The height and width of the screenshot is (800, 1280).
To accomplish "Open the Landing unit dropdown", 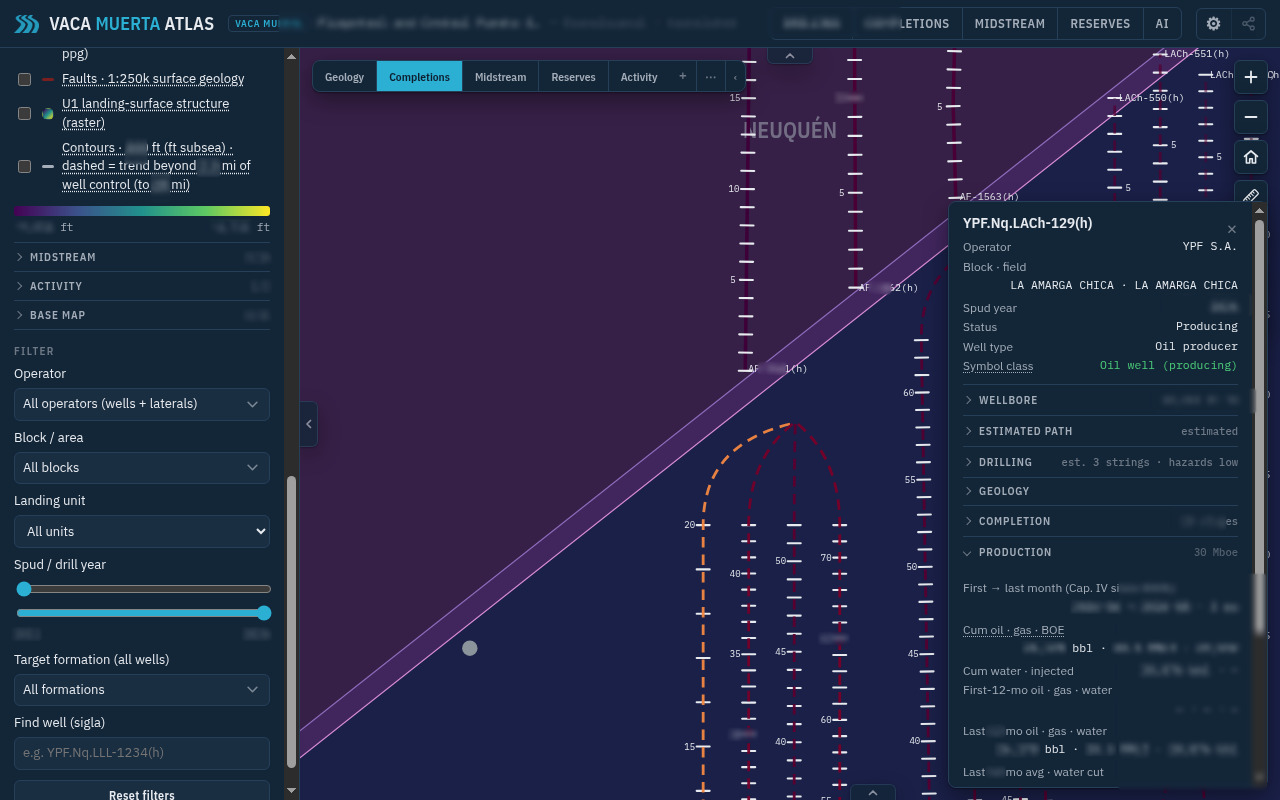I will (x=142, y=532).
